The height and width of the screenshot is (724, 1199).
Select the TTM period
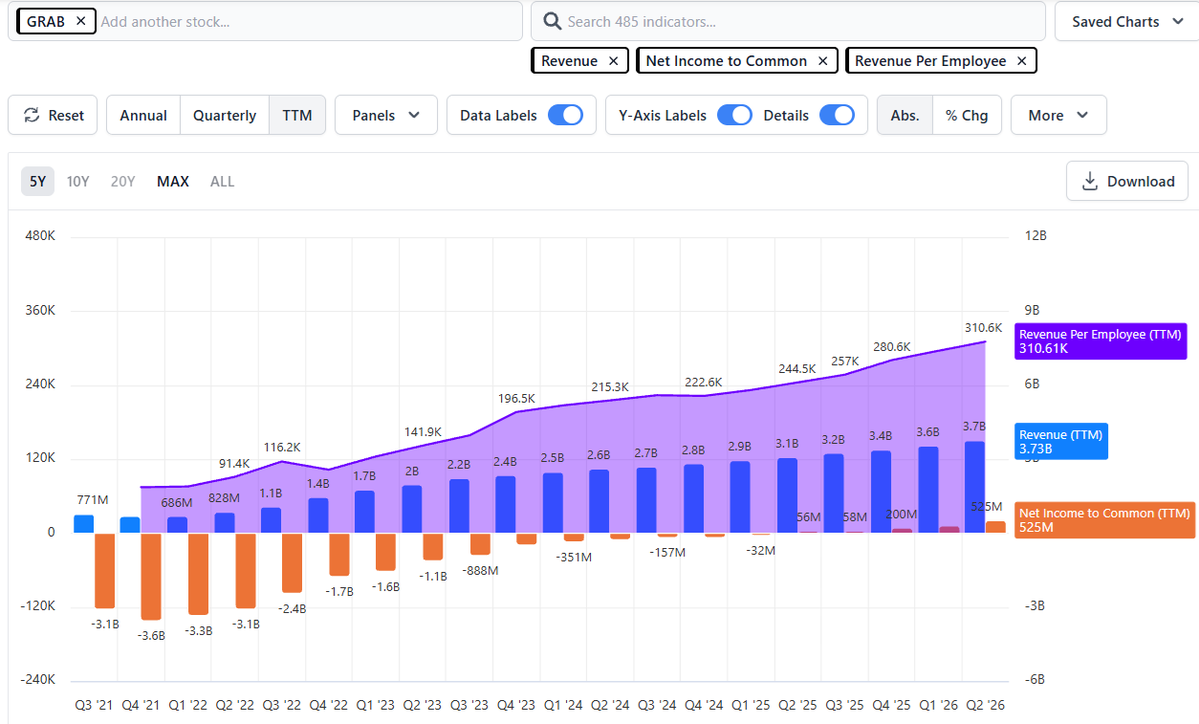[297, 115]
